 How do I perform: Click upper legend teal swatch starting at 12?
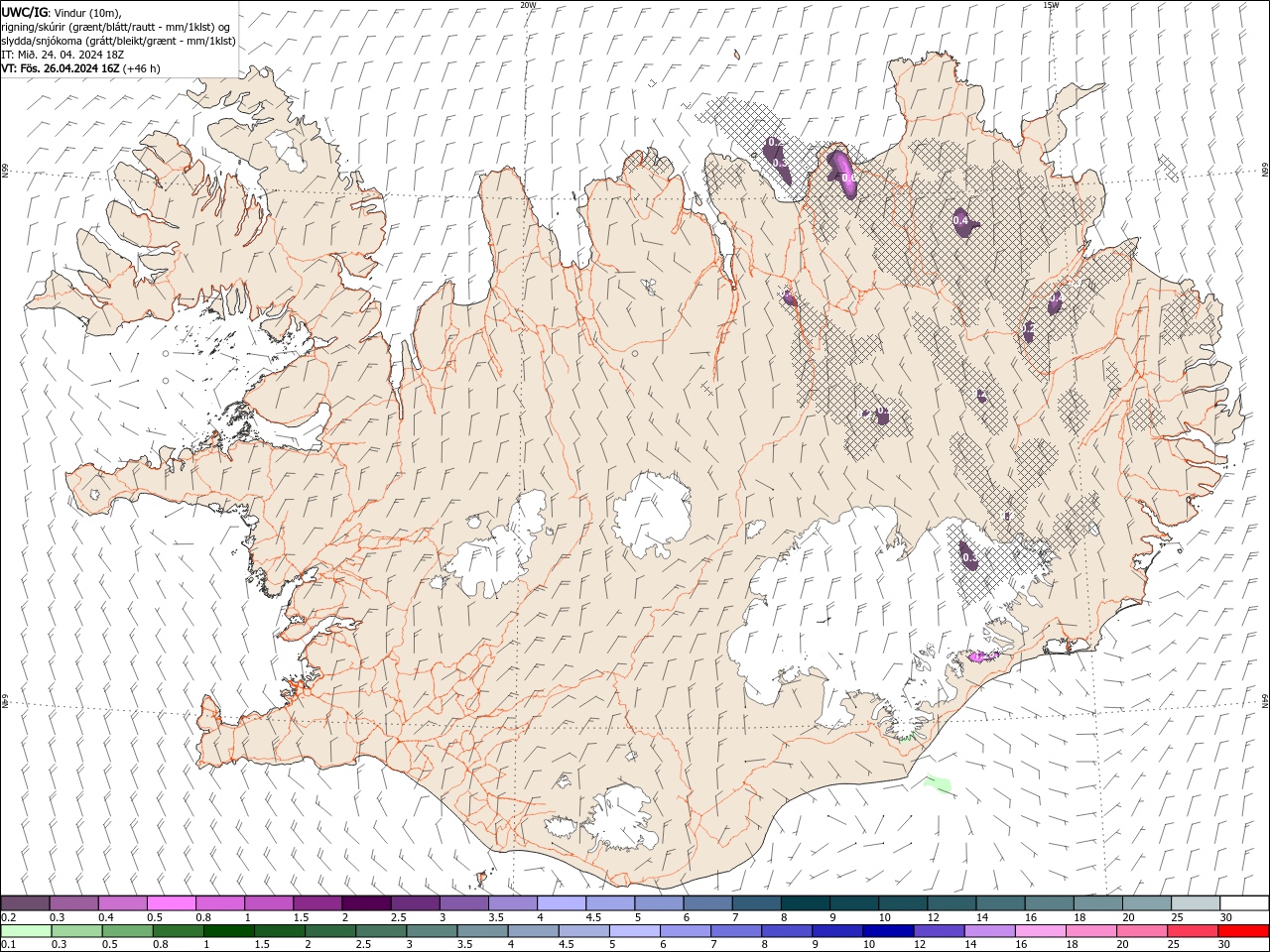[951, 903]
